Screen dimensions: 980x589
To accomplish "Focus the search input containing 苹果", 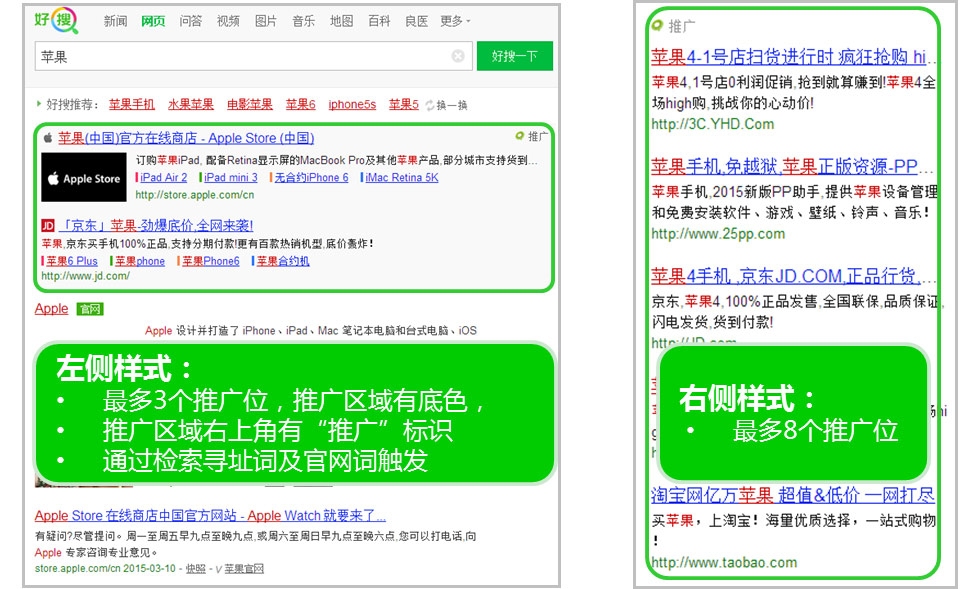I will click(x=253, y=56).
